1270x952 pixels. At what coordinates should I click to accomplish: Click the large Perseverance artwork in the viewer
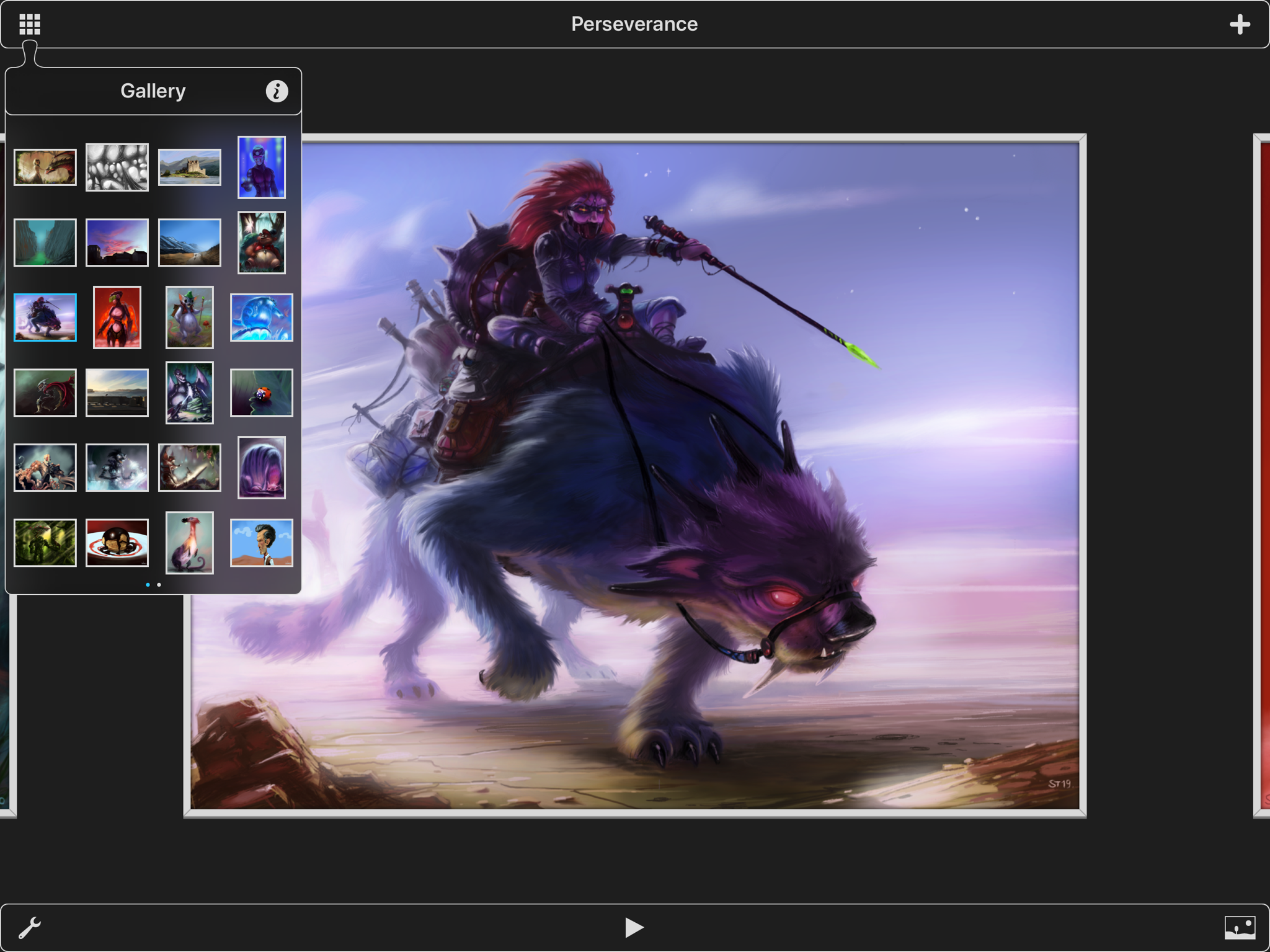click(x=635, y=476)
